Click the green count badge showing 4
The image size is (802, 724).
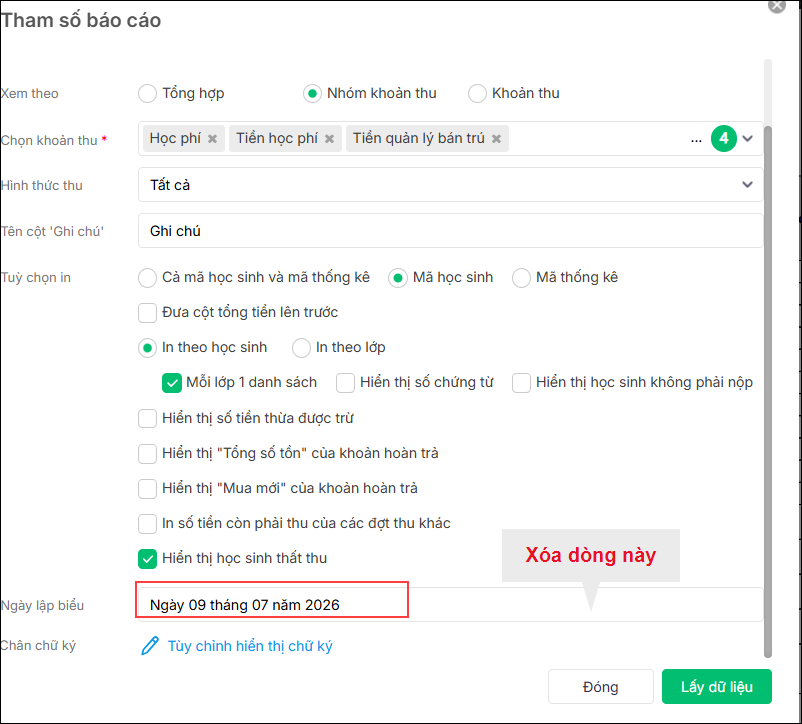coord(724,138)
